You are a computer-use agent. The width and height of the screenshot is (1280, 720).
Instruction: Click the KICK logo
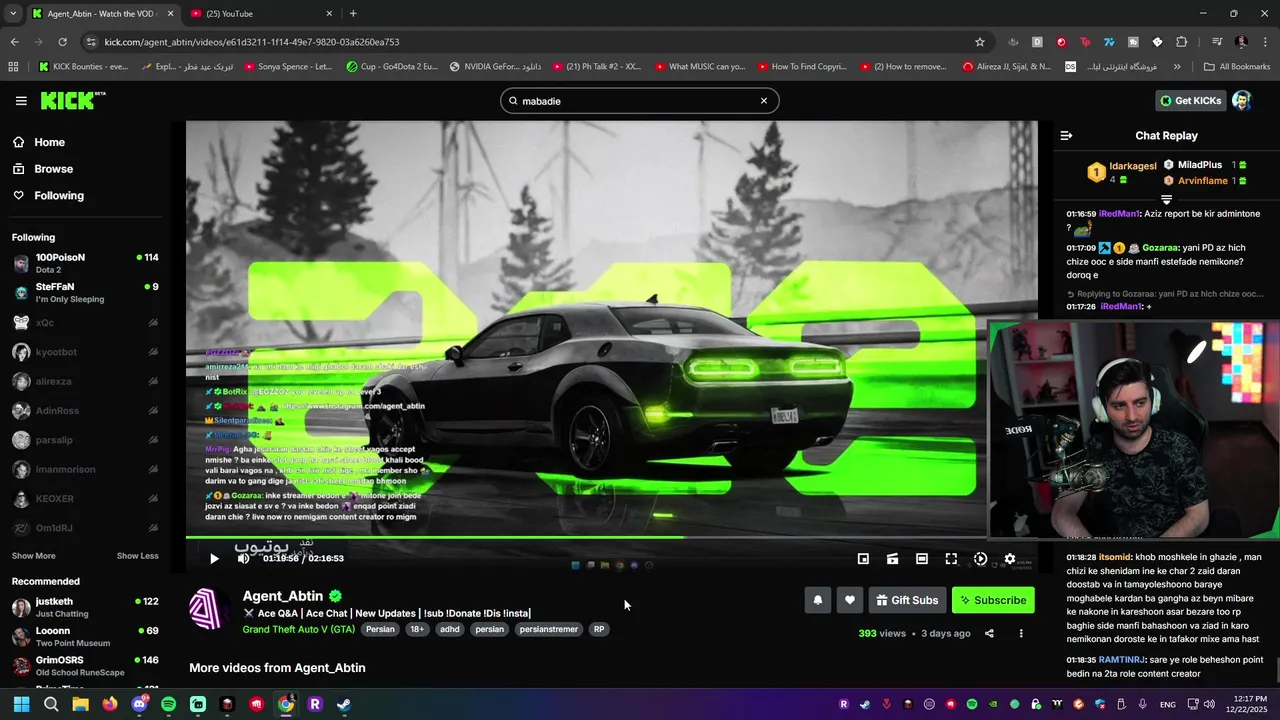pos(72,100)
